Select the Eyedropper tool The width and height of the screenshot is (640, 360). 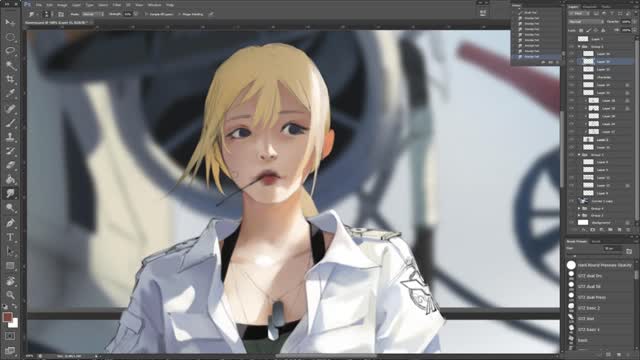point(10,94)
